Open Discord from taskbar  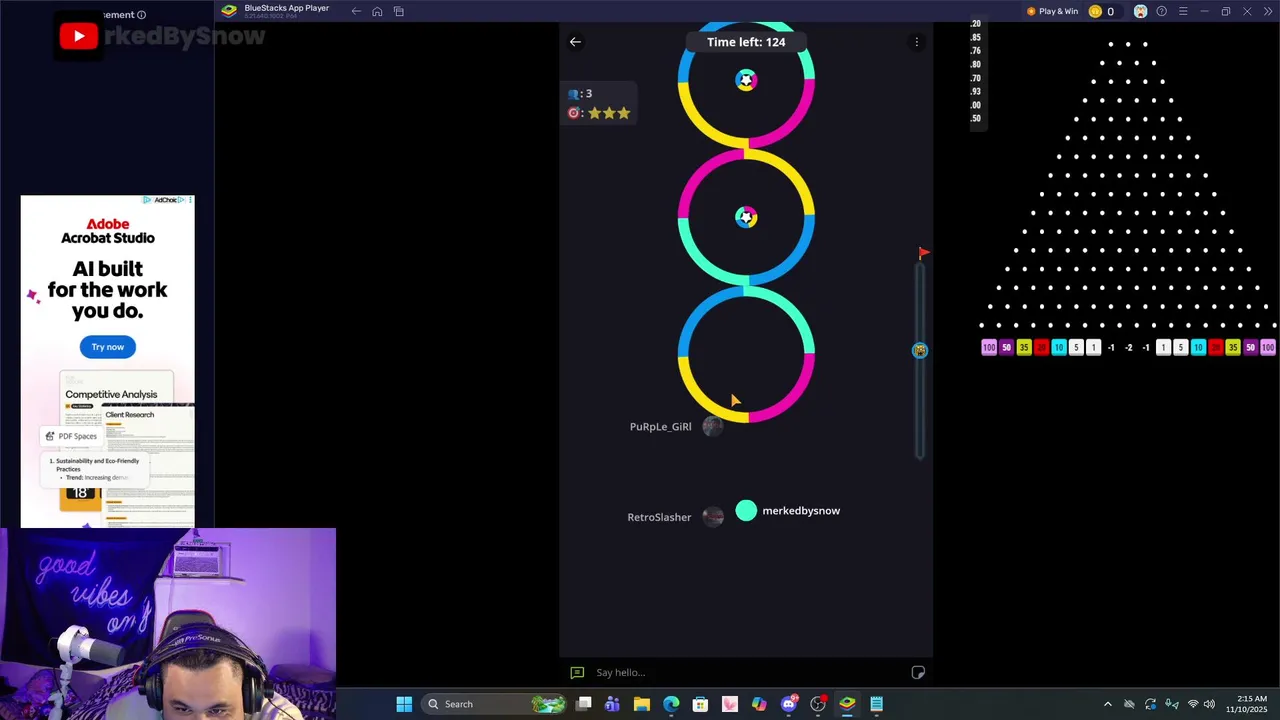(x=788, y=704)
